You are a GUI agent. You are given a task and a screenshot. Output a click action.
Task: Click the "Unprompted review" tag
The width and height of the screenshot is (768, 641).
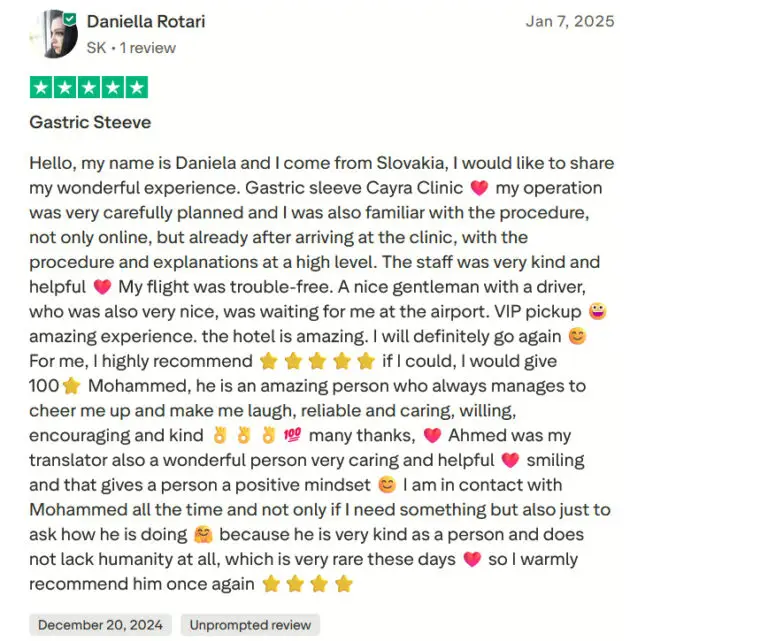[251, 625]
